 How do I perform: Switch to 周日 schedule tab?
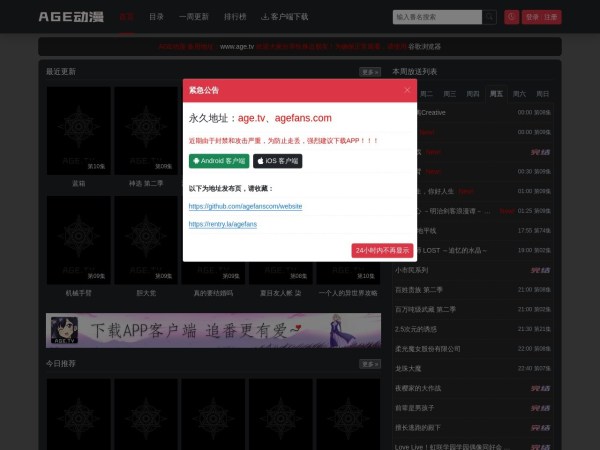tap(542, 93)
